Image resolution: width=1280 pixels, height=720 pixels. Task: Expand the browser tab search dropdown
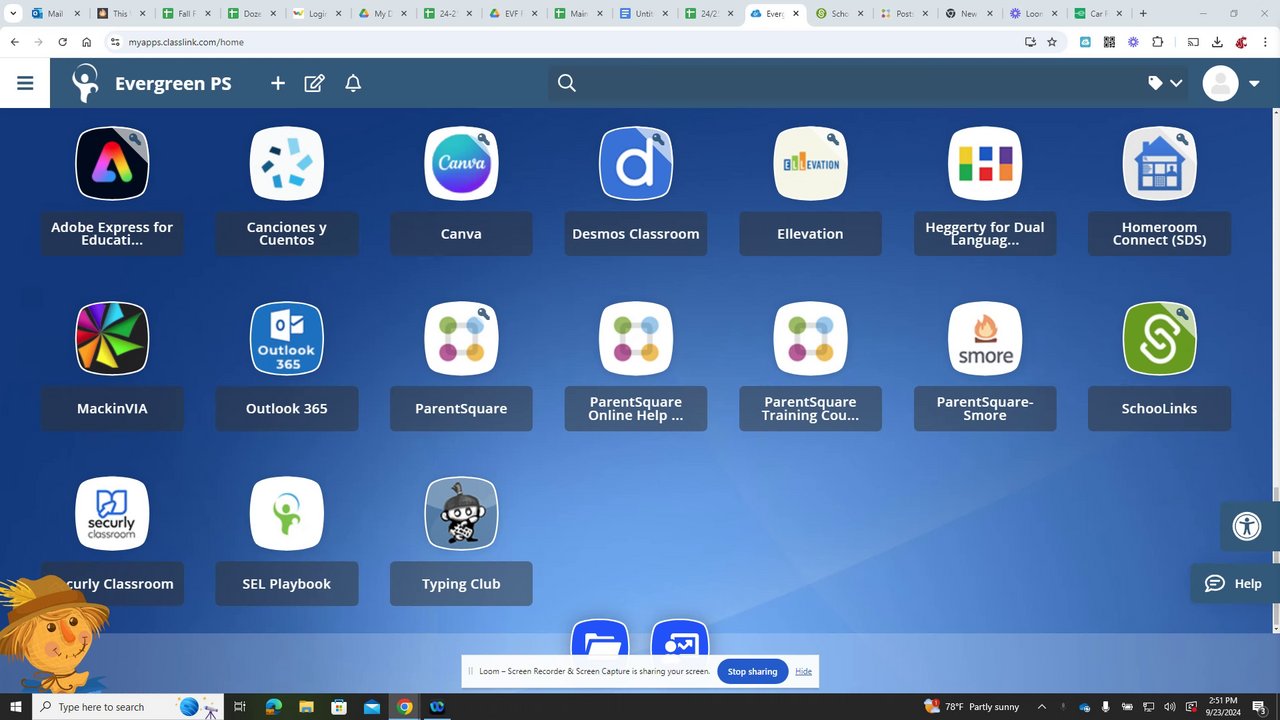coord(14,14)
